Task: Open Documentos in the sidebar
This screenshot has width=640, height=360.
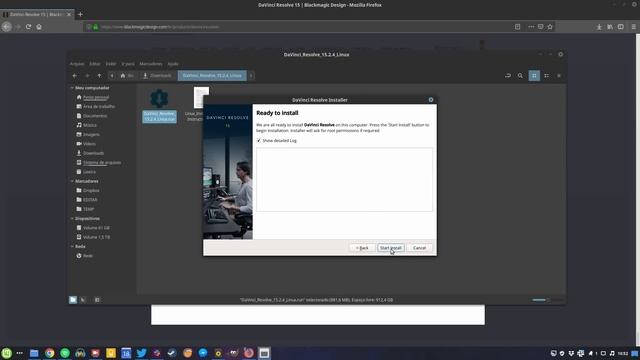Action: [95, 116]
